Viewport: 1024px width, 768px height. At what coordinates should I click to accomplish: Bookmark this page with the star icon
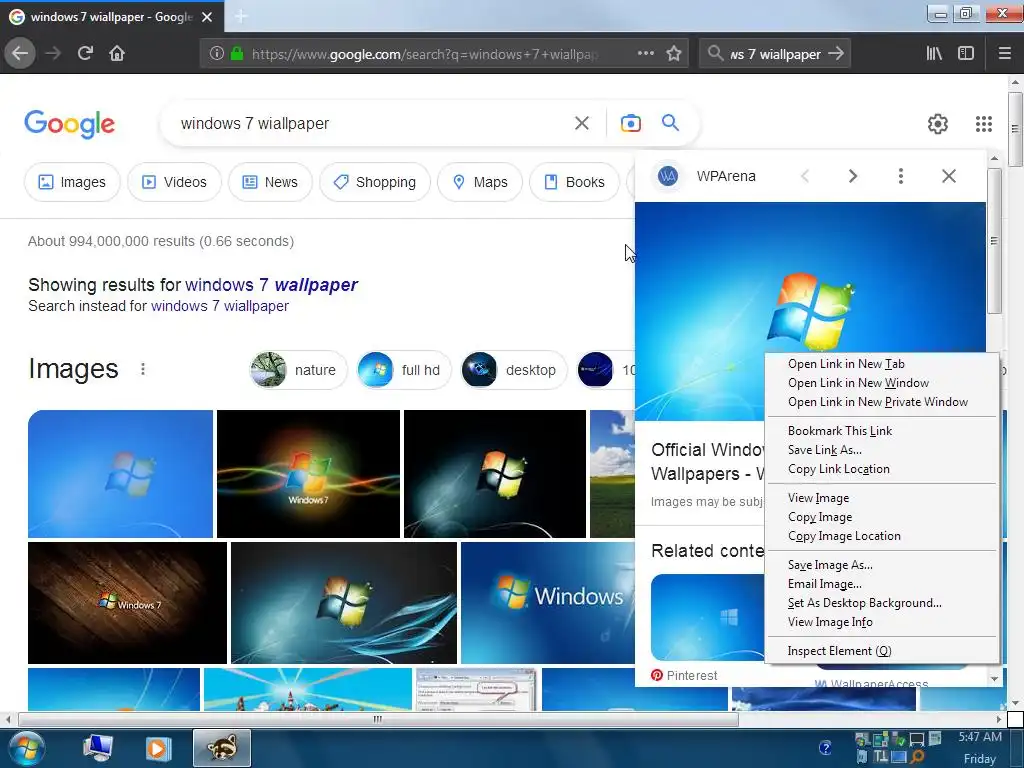tap(674, 54)
